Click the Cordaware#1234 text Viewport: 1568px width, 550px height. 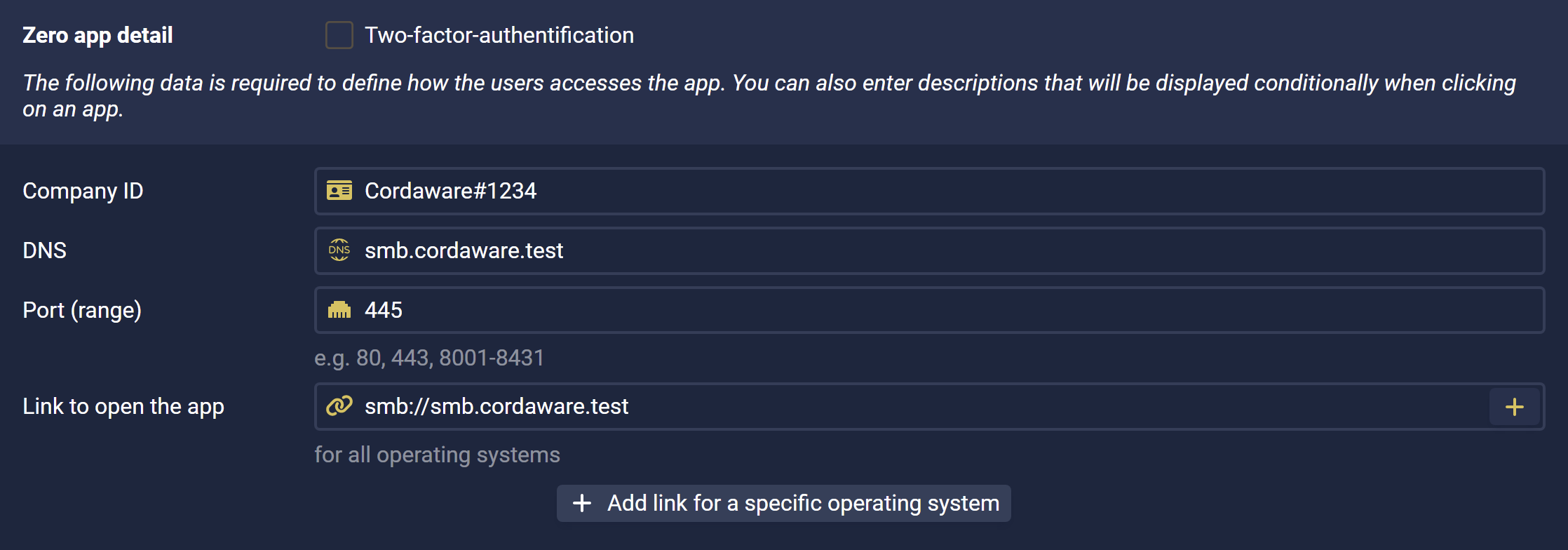pyautogui.click(x=450, y=191)
